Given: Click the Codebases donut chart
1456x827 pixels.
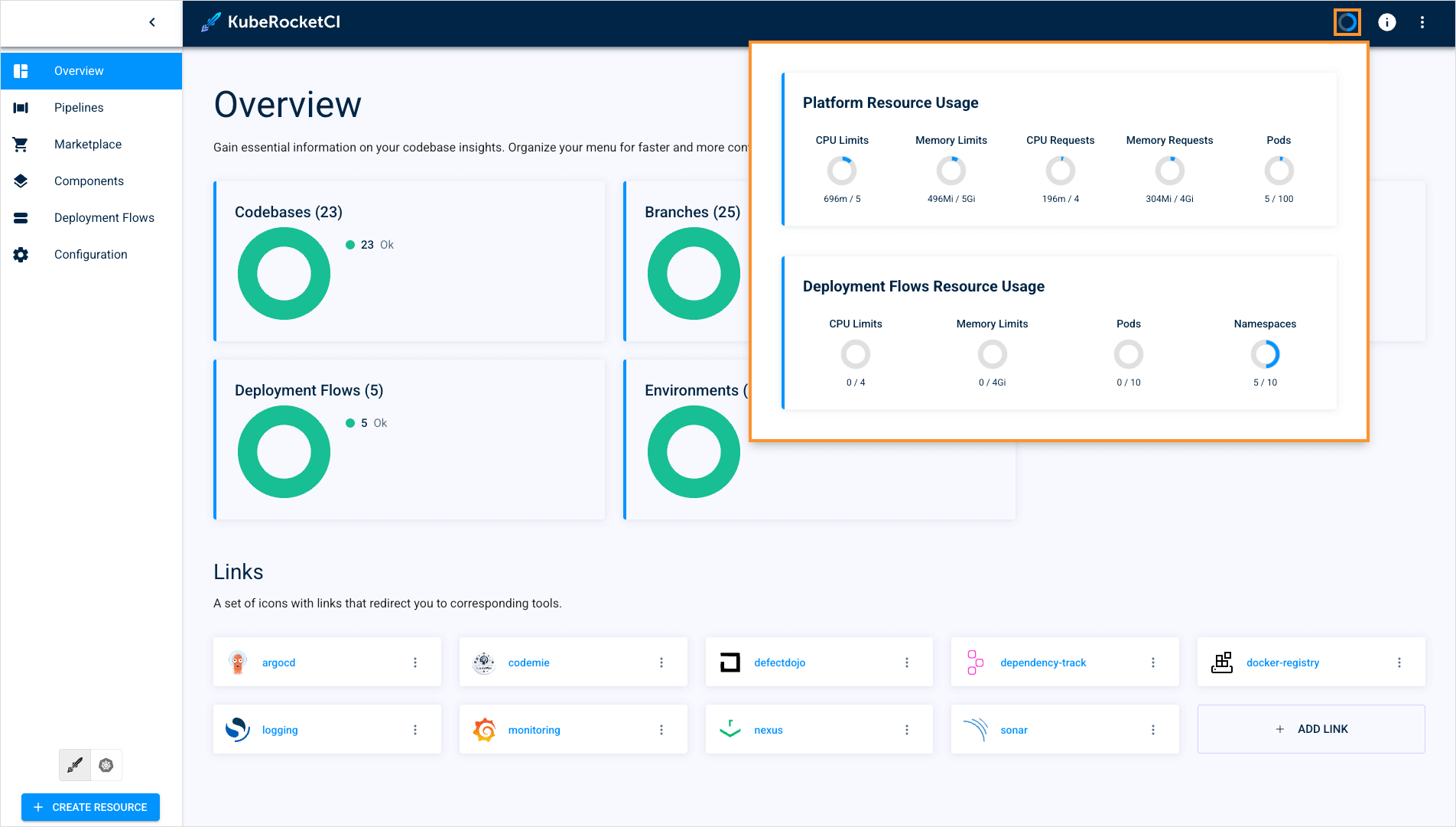Looking at the screenshot, I should [284, 273].
